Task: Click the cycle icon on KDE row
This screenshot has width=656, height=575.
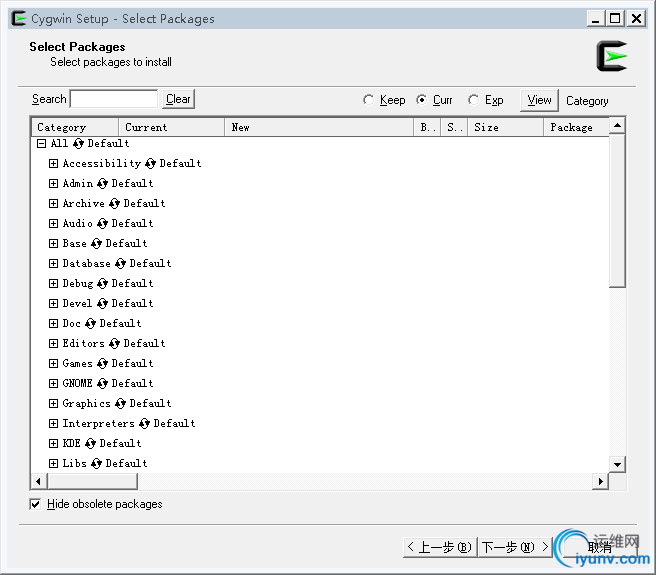Action: pyautogui.click(x=90, y=444)
